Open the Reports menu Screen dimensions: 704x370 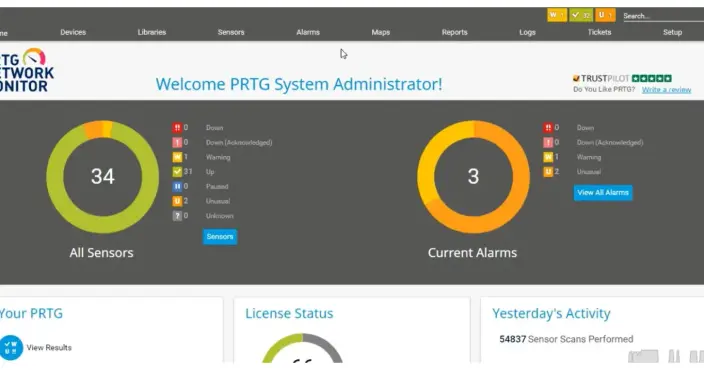click(x=454, y=32)
